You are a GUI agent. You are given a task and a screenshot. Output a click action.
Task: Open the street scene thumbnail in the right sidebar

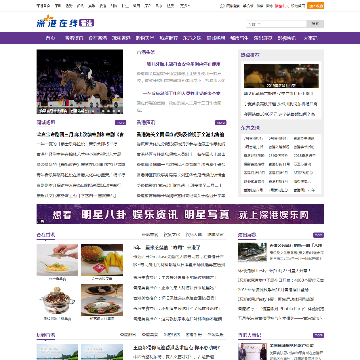click(252, 252)
